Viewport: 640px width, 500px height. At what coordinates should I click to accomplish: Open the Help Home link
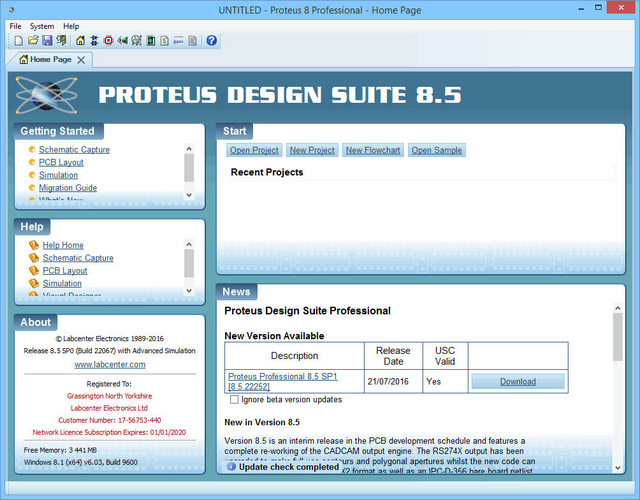pyautogui.click(x=63, y=245)
